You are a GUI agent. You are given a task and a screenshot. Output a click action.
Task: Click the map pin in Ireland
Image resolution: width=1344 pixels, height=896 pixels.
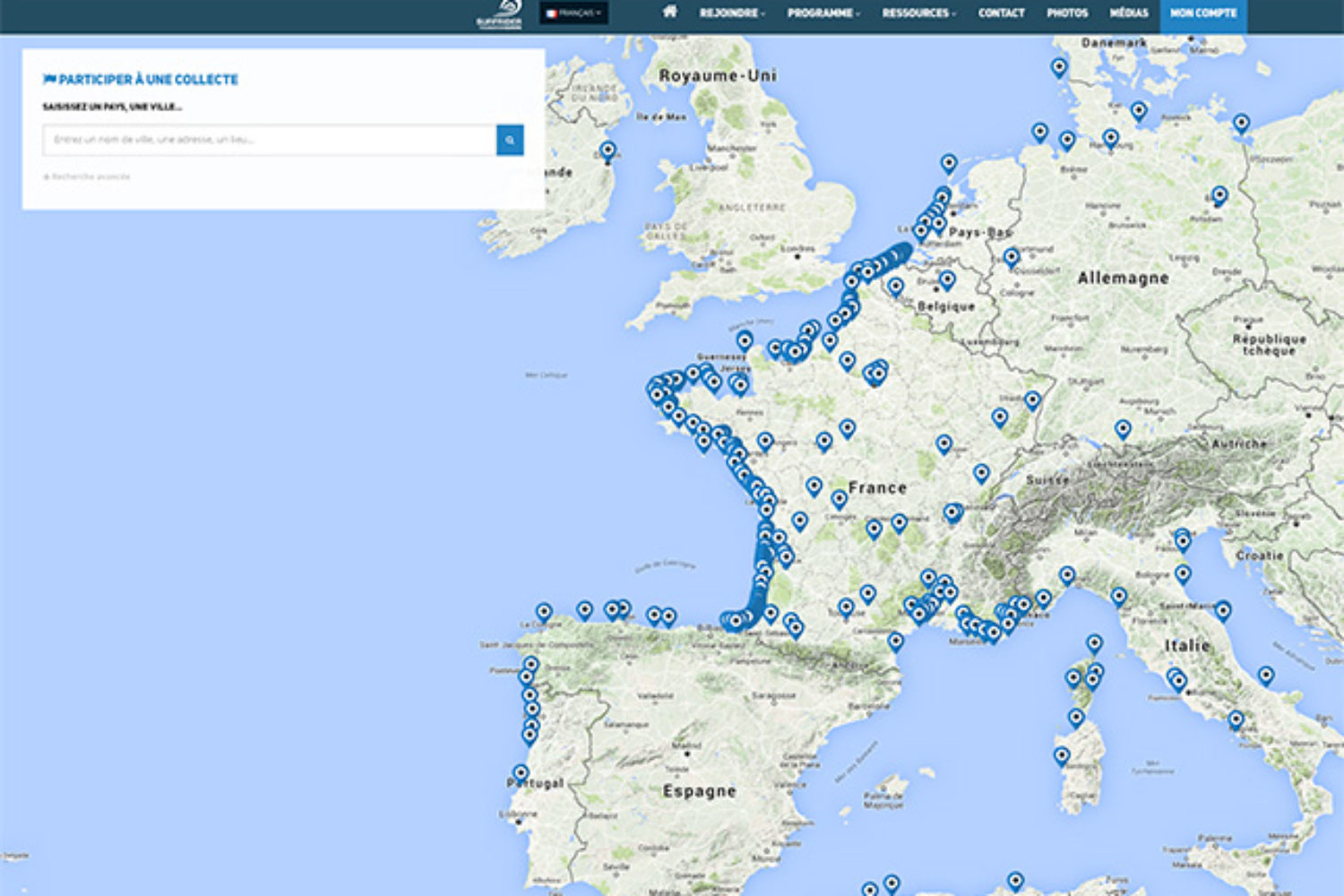pos(607,150)
